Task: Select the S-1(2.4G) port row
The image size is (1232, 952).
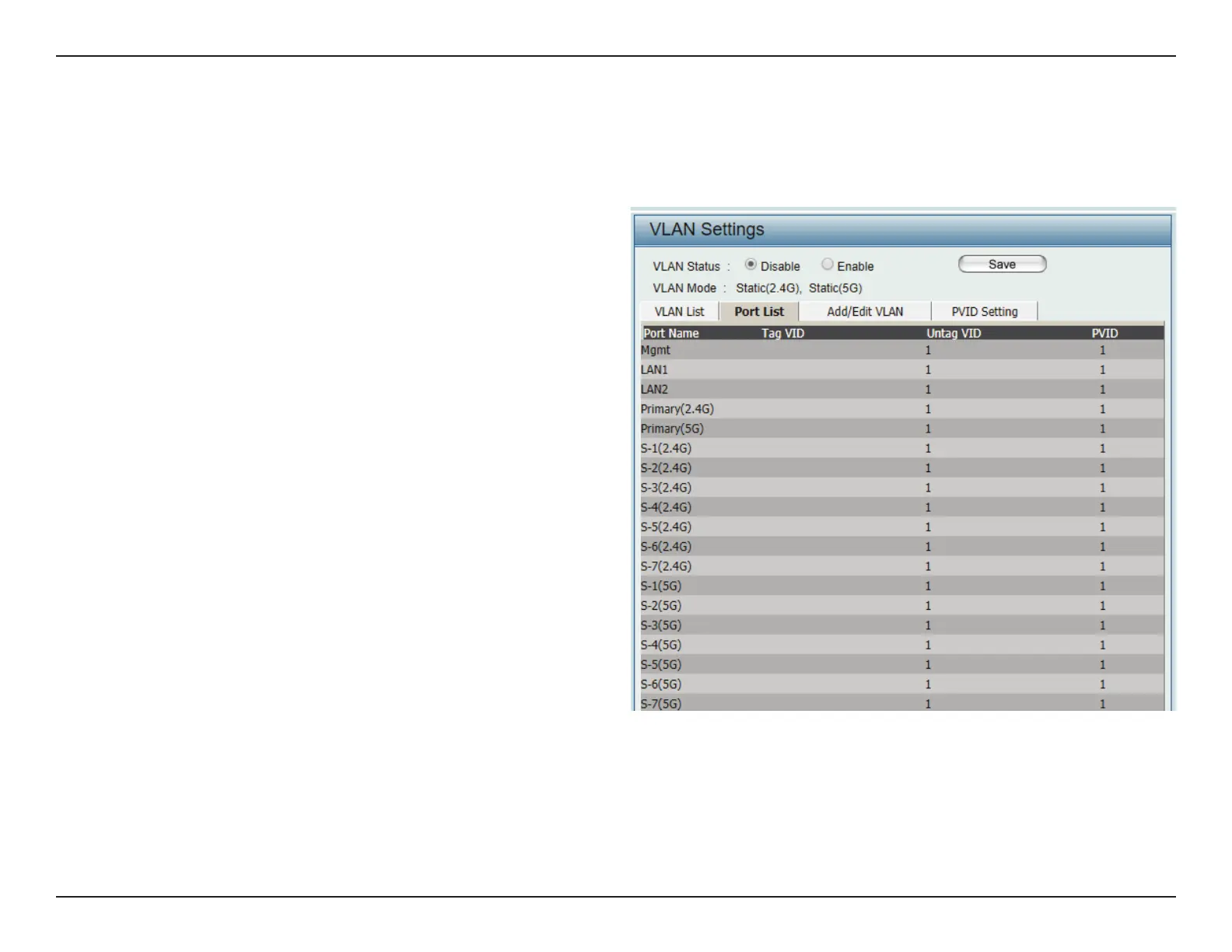Action: [x=902, y=448]
